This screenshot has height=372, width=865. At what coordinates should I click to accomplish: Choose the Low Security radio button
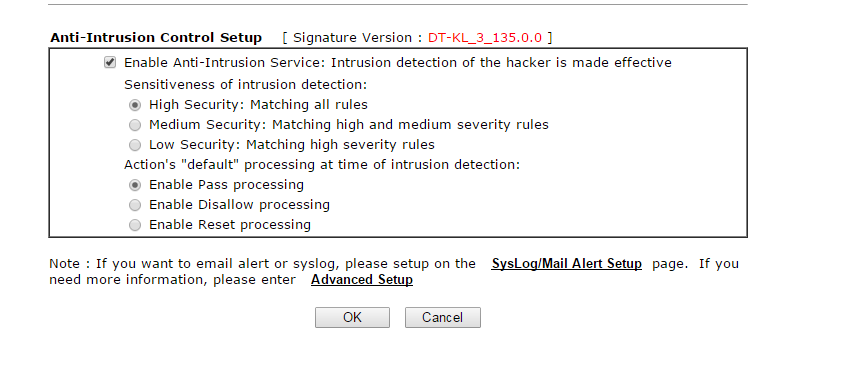pos(135,145)
